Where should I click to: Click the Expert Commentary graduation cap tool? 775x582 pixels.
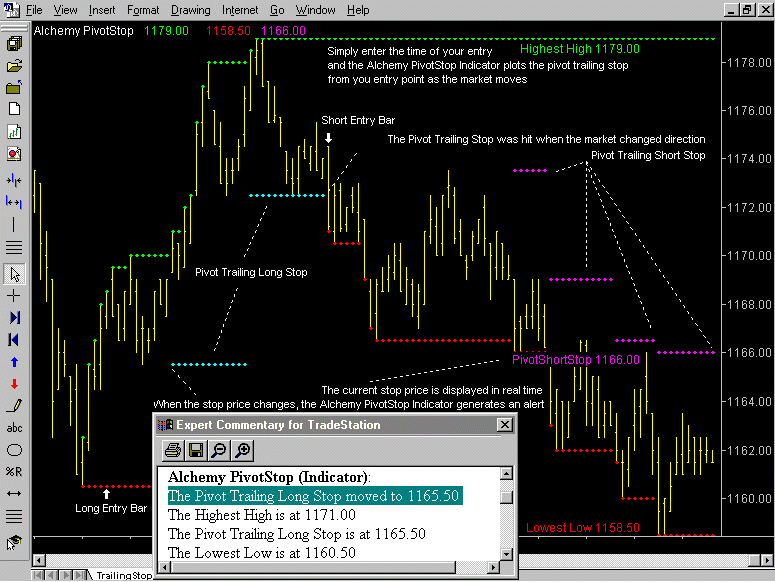[x=14, y=542]
